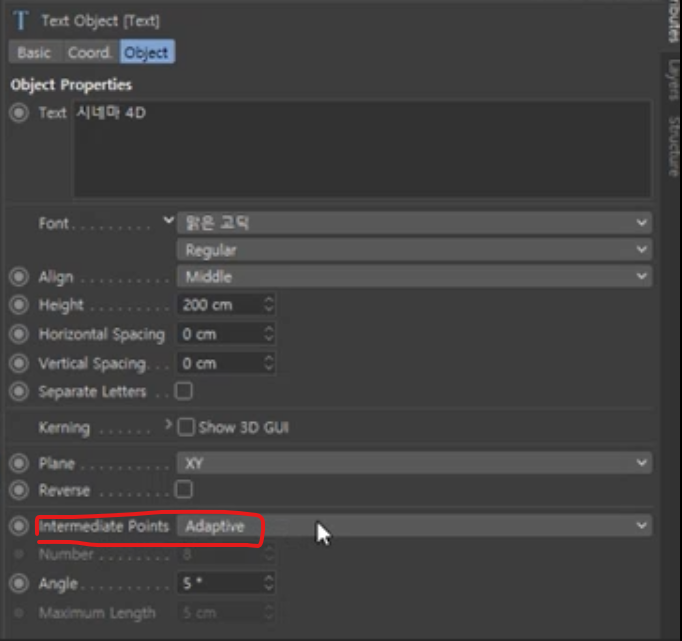Expand the Font options chevron

168,220
